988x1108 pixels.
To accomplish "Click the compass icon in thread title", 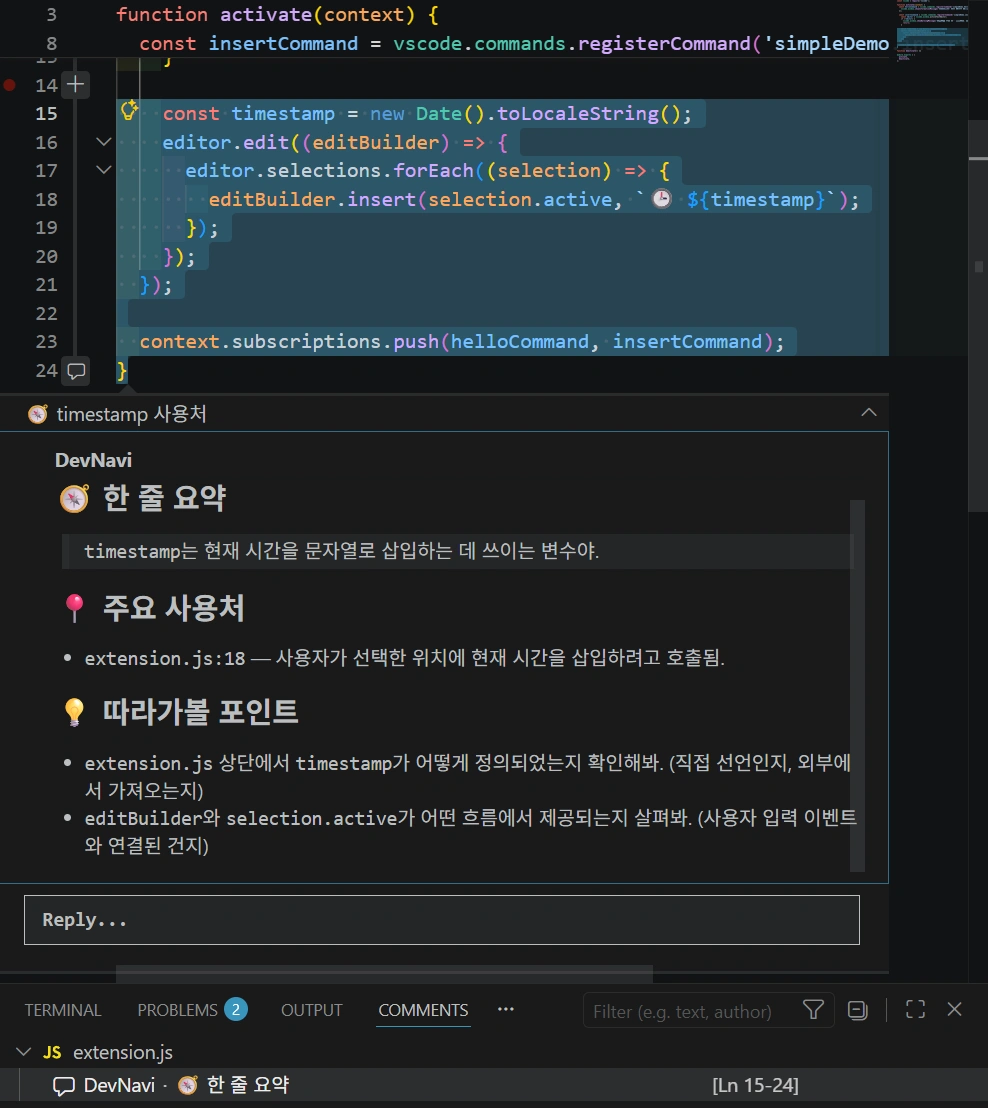I will coord(37,413).
